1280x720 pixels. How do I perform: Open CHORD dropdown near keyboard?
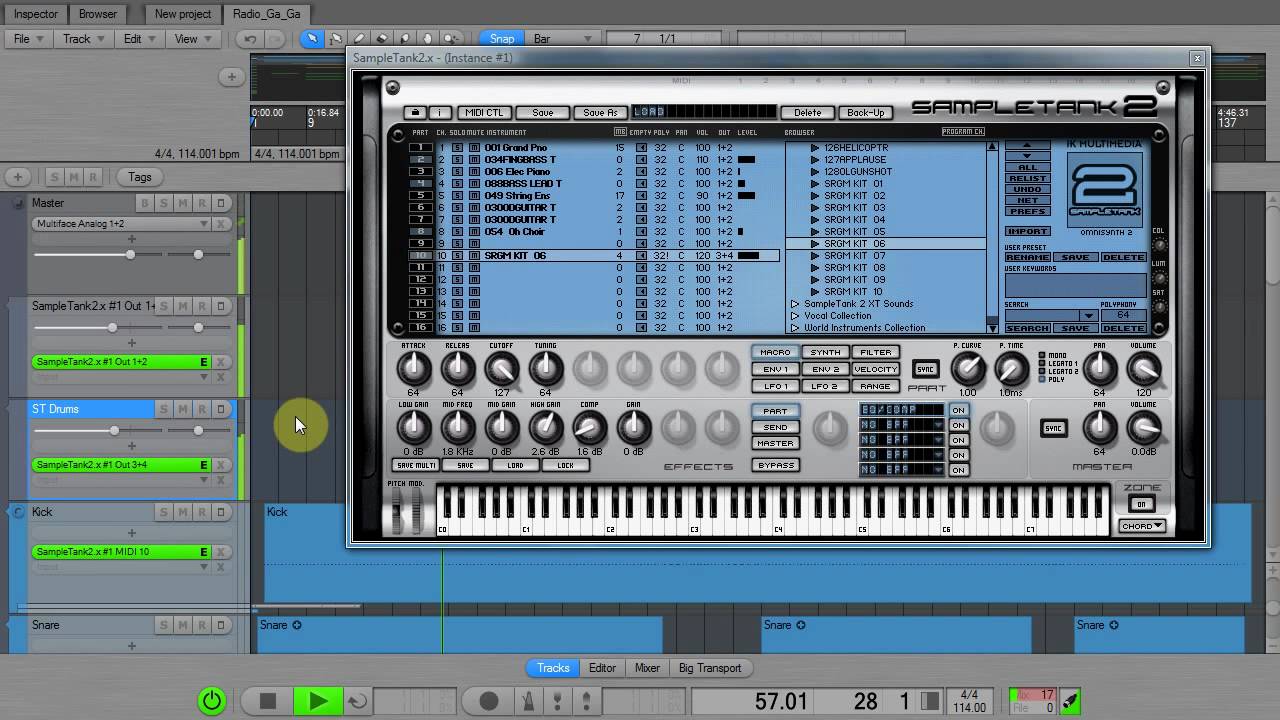click(1142, 526)
